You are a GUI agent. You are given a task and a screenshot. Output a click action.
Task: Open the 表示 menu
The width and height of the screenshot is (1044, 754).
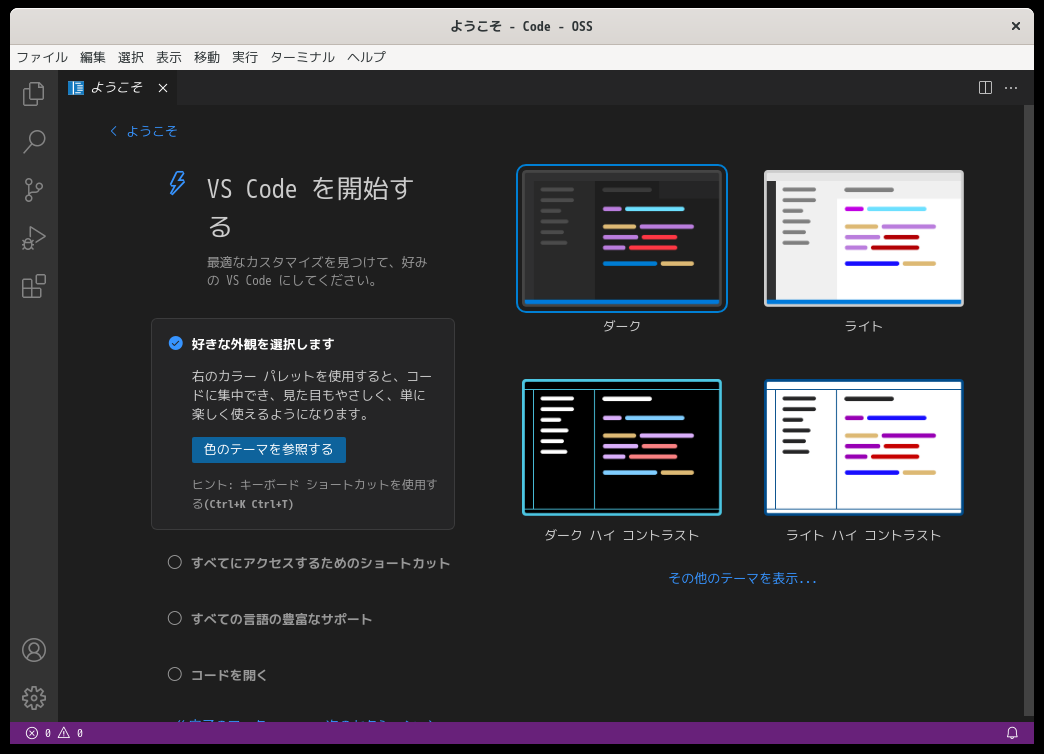coord(168,57)
